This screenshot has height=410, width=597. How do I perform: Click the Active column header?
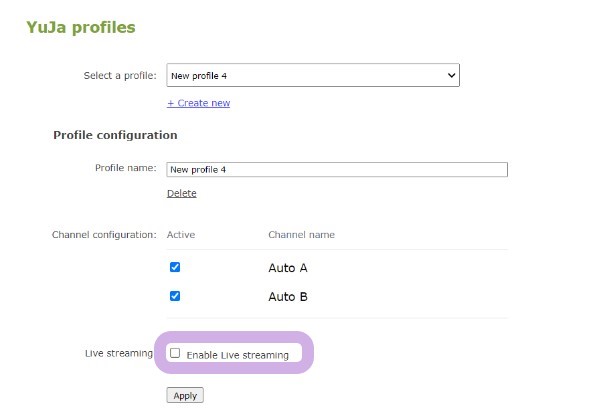tap(181, 235)
